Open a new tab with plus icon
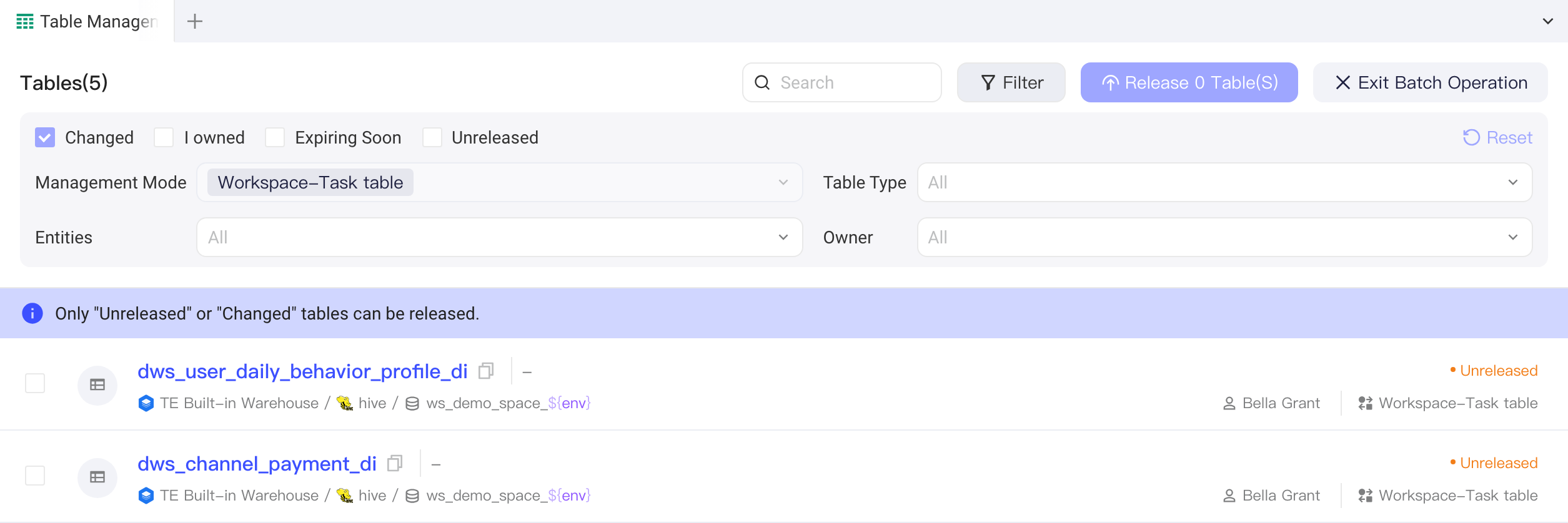1568x523 pixels. 195,21
